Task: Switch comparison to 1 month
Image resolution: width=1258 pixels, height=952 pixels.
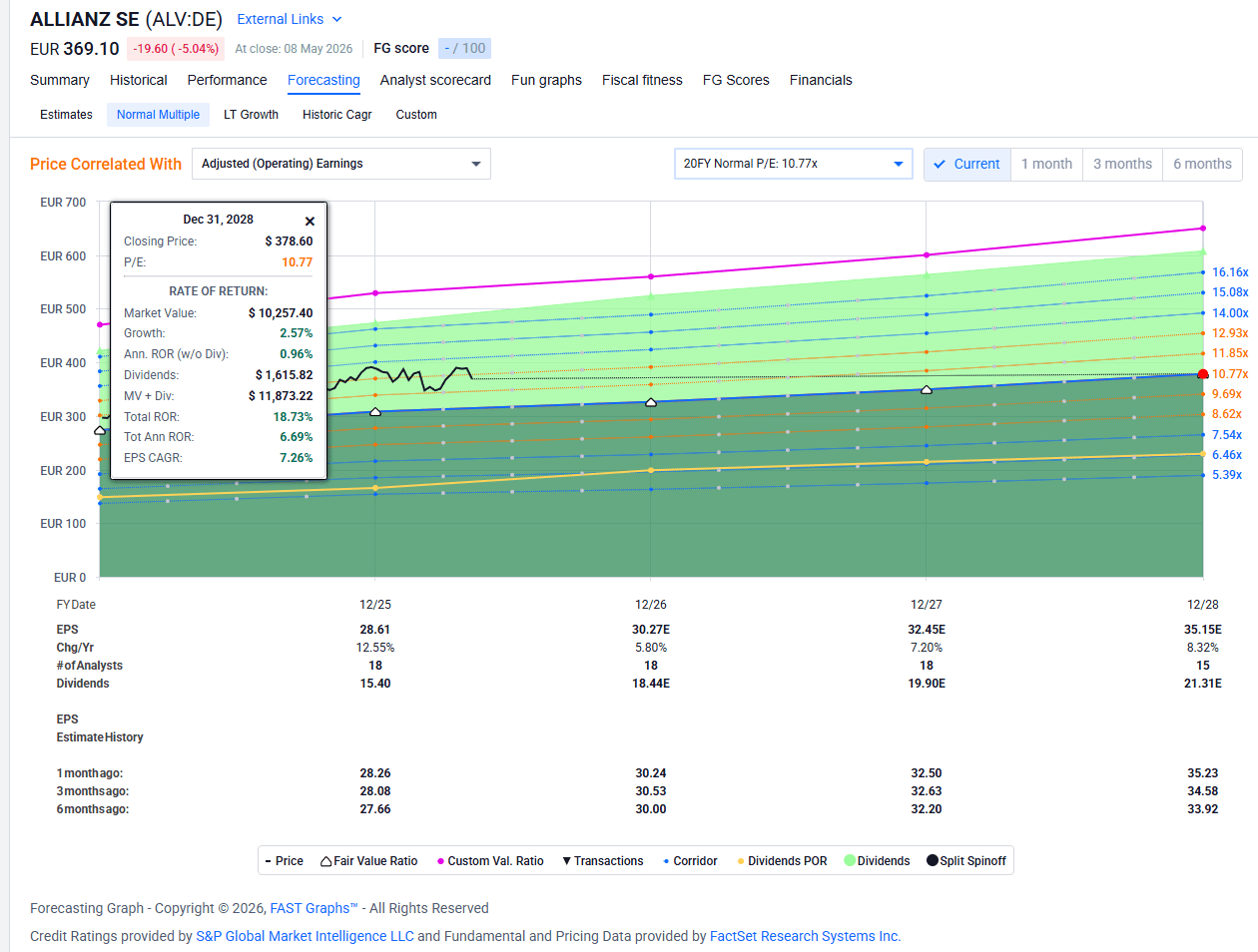Action: coord(1046,164)
